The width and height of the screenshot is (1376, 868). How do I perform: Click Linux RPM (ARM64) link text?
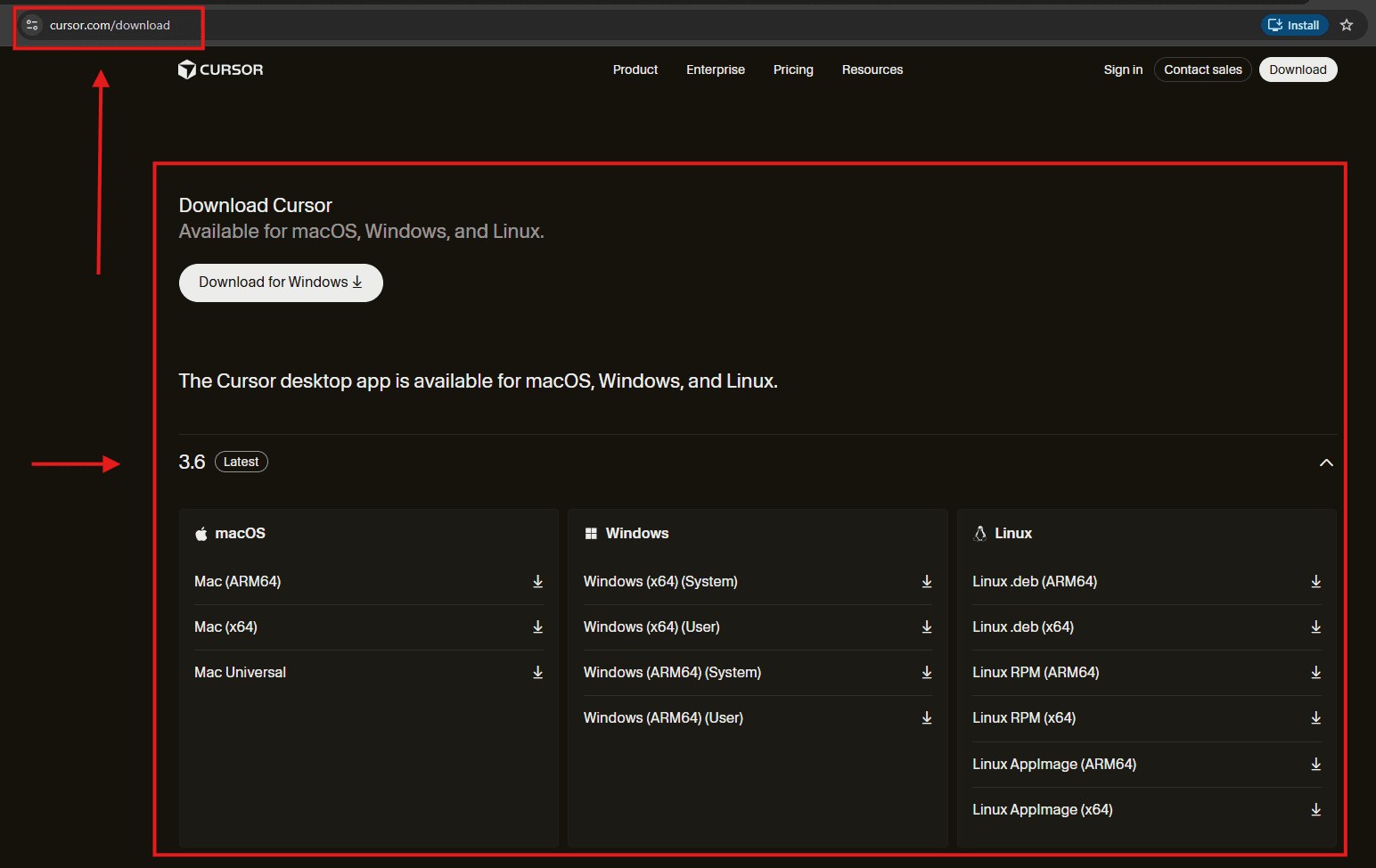1036,672
